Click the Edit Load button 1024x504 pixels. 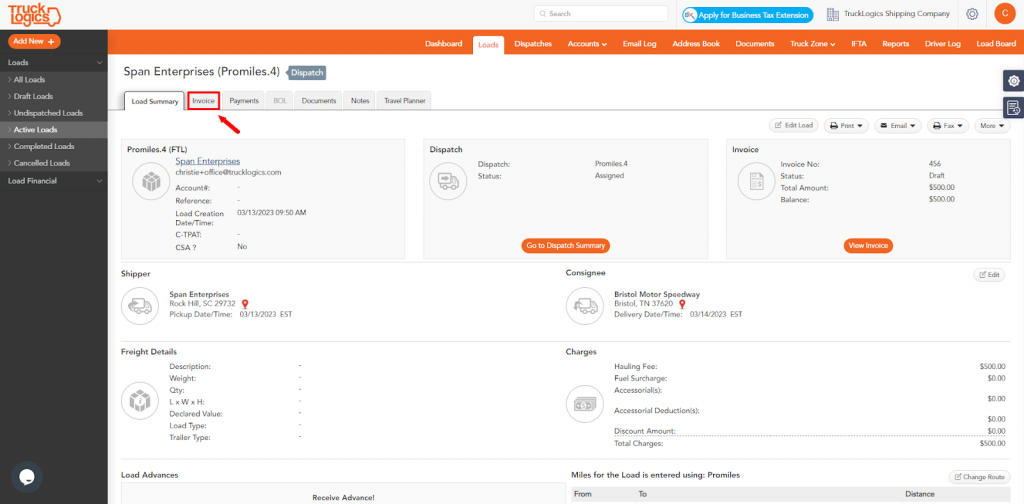click(x=793, y=125)
